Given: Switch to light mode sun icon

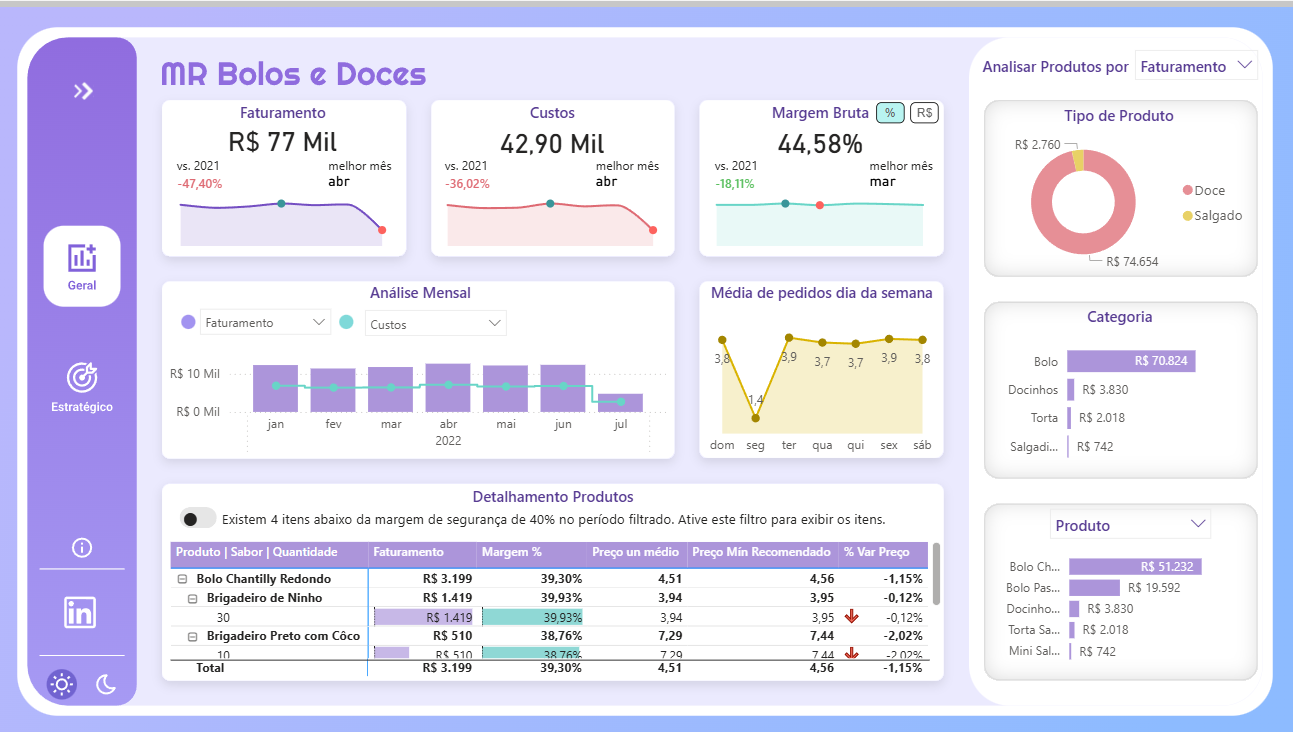Looking at the screenshot, I should point(62,685).
